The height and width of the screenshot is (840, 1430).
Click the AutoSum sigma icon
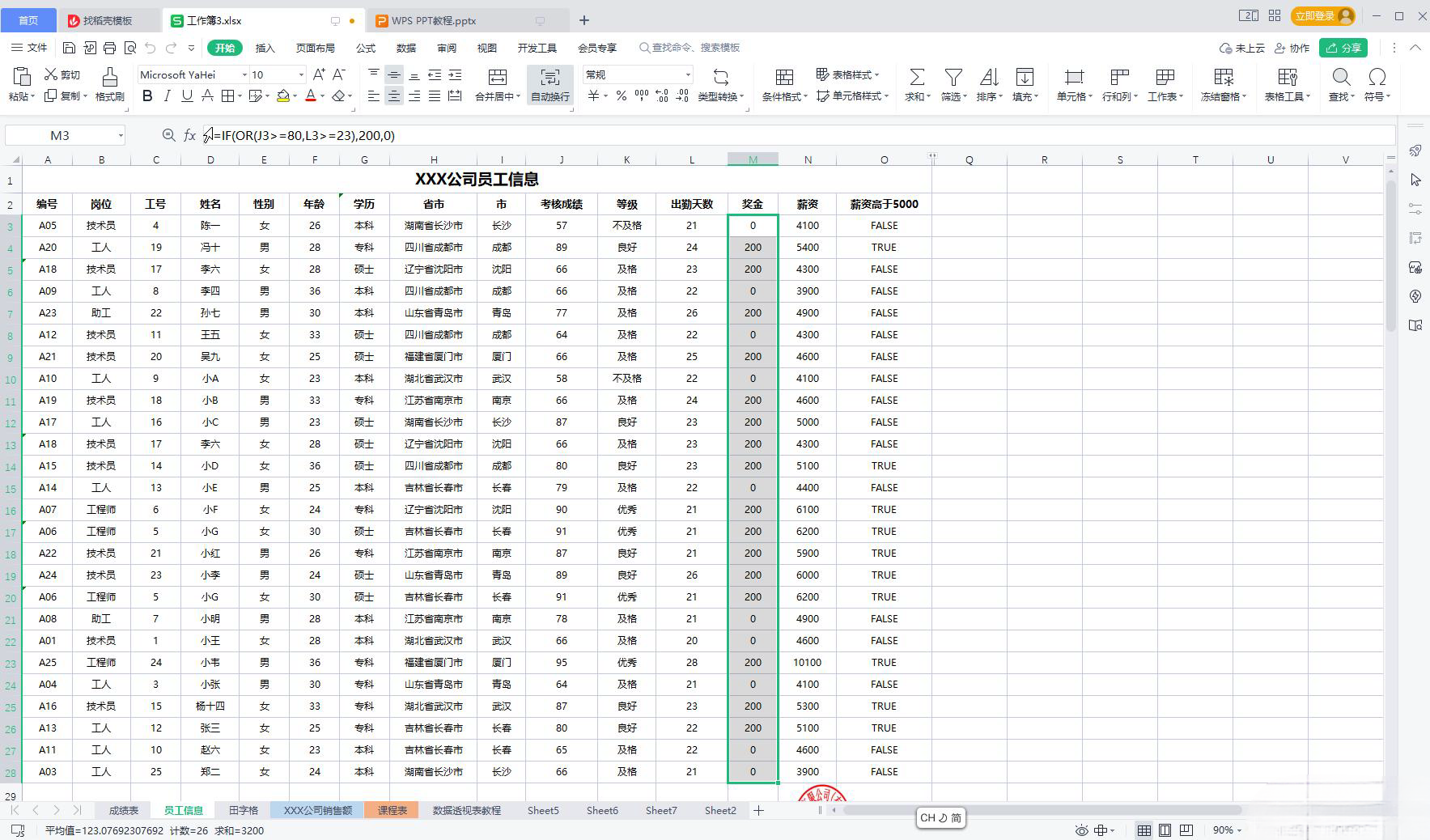tap(917, 77)
